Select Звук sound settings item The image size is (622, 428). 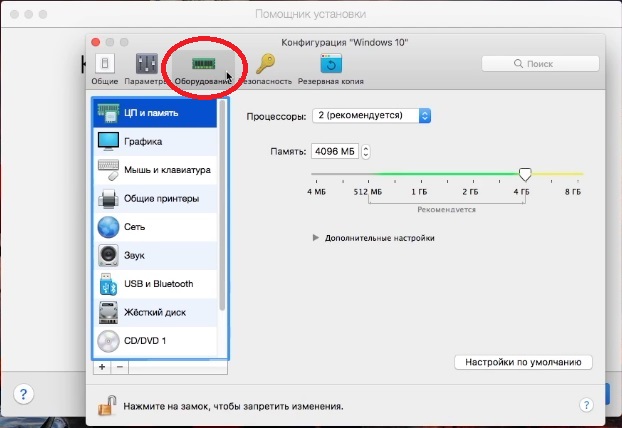135,256
